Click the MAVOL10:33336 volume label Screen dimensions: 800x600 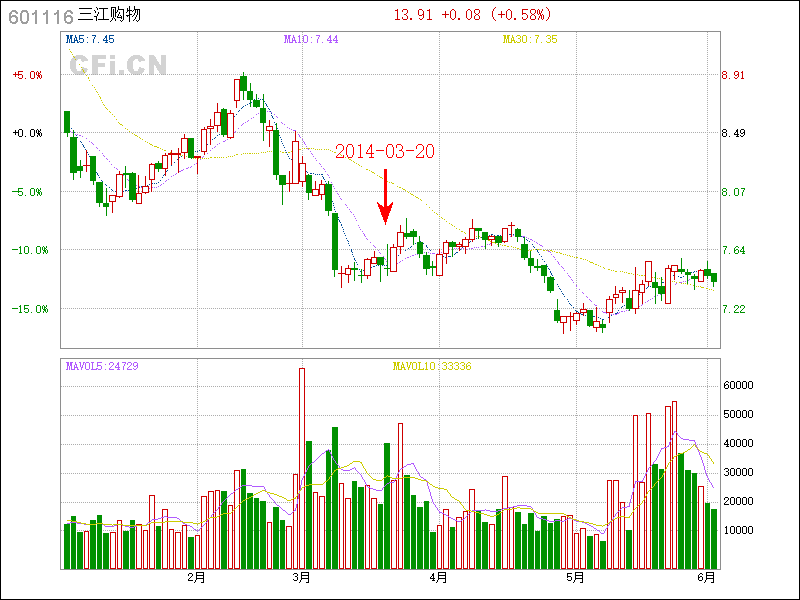pyautogui.click(x=431, y=366)
